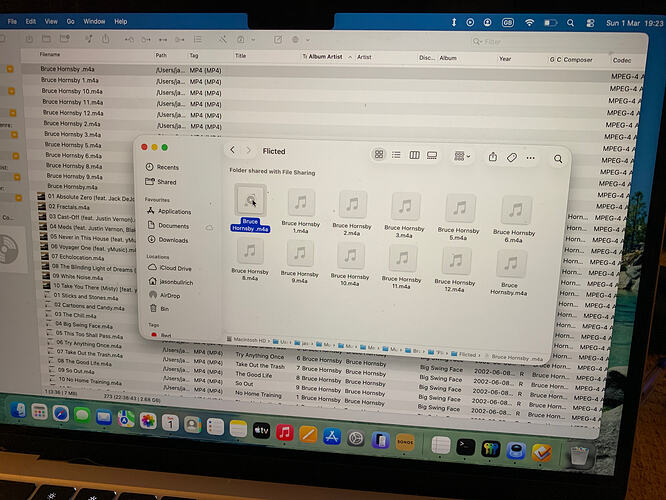Open the jasonbullrich home folder in sidebar
Viewport: 666px width, 500px height.
tap(171, 282)
